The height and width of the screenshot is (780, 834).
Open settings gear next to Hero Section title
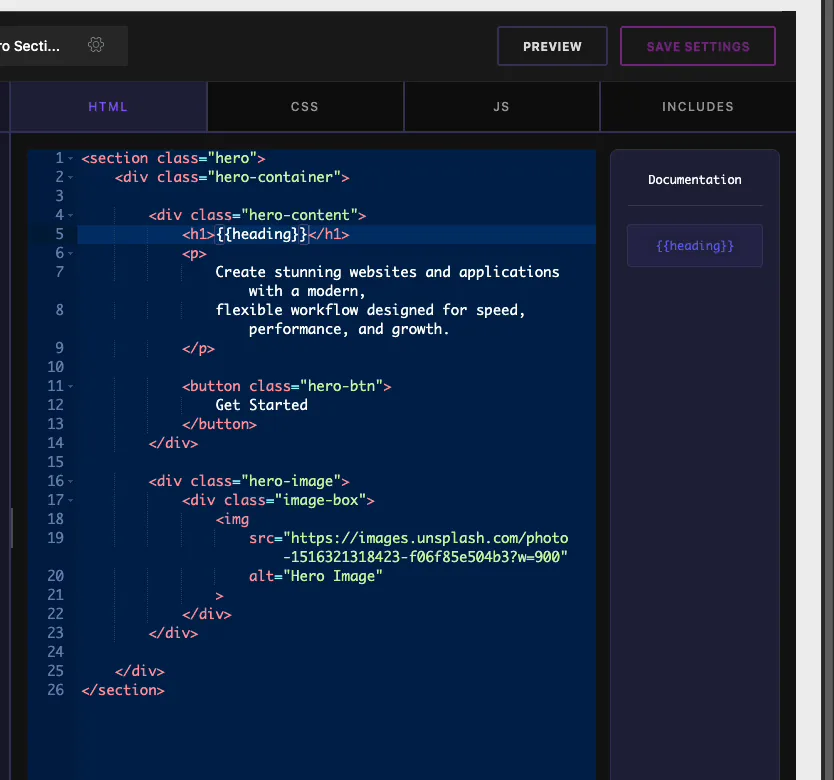pyautogui.click(x=96, y=45)
